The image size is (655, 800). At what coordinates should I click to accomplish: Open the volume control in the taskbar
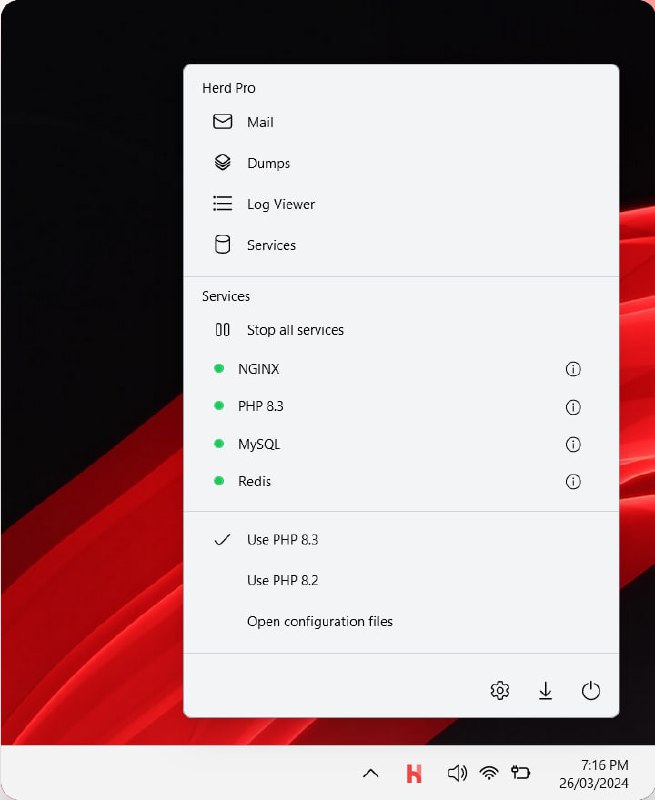pos(457,773)
